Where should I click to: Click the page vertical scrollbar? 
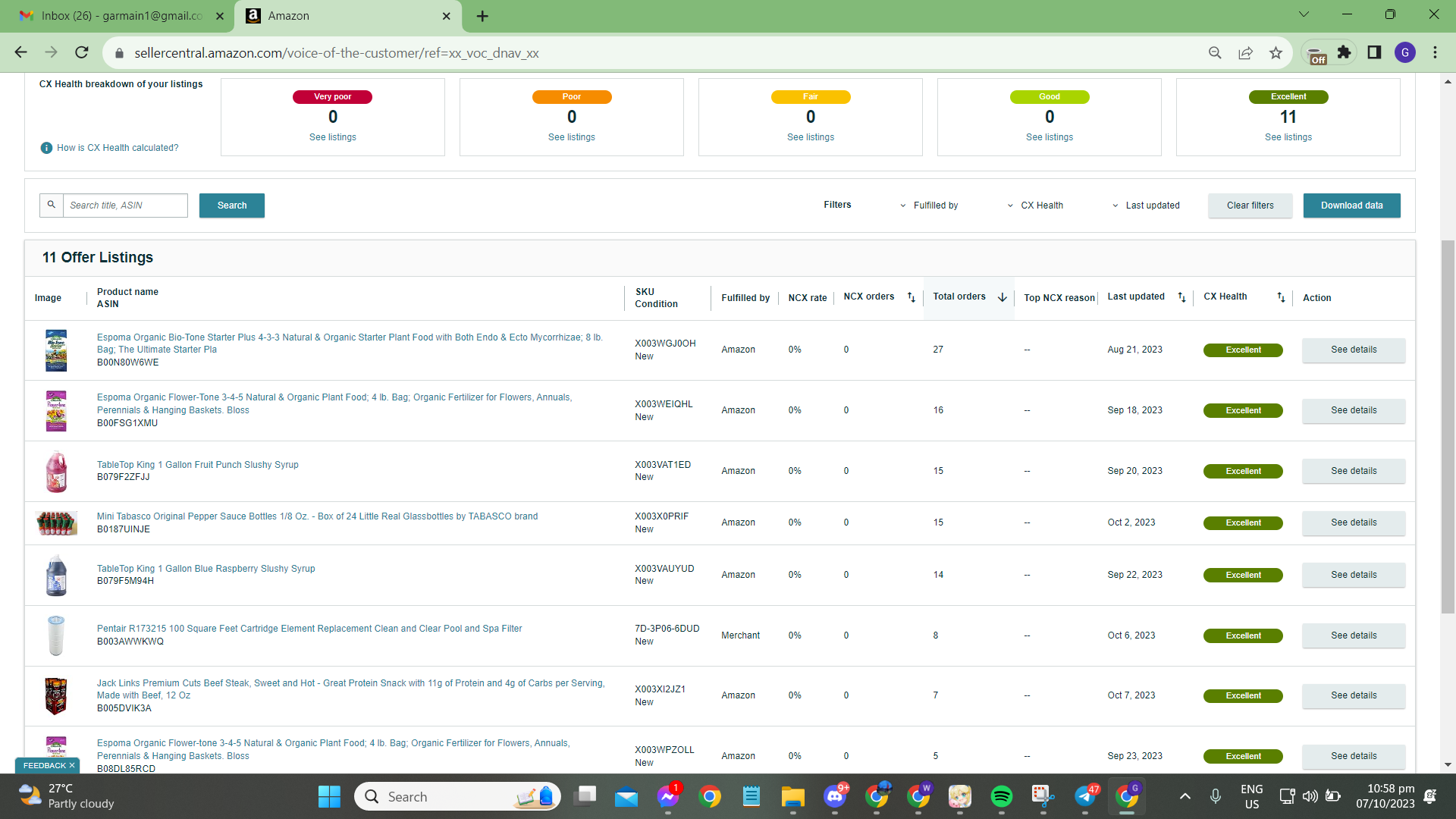(1448, 426)
